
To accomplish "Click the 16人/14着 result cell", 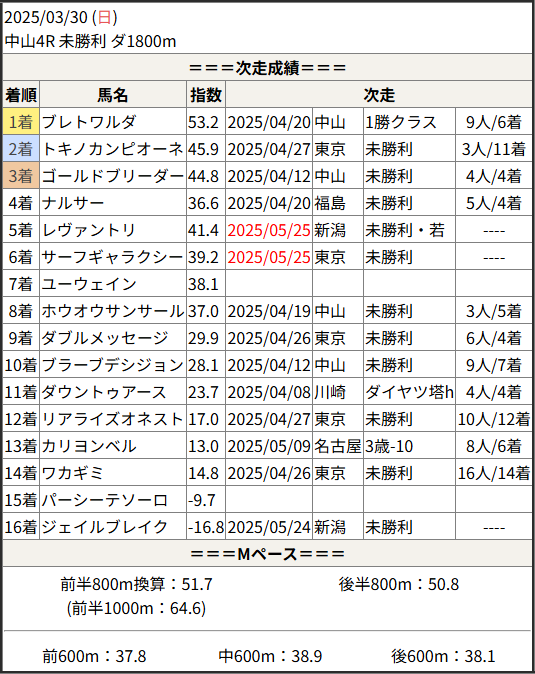I will click(494, 473).
